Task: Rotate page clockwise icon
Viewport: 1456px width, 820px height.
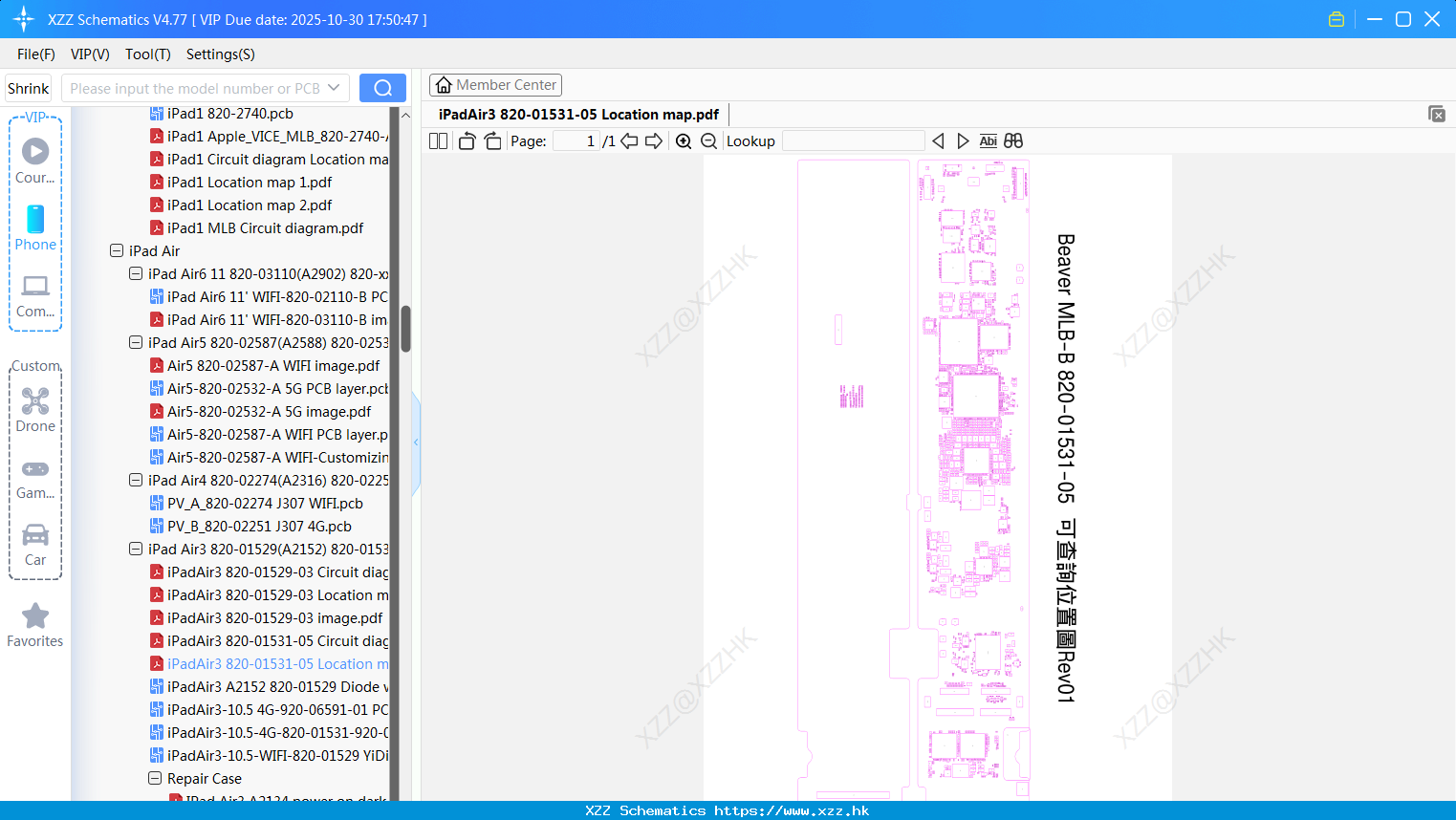Action: coord(492,140)
